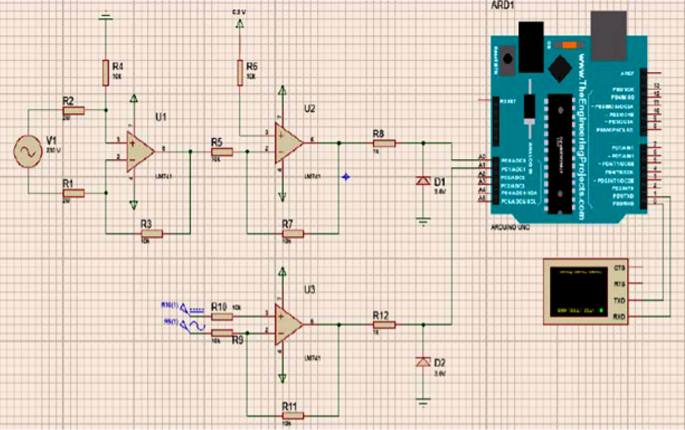Select resistor R1 on the lower input line

point(74,193)
